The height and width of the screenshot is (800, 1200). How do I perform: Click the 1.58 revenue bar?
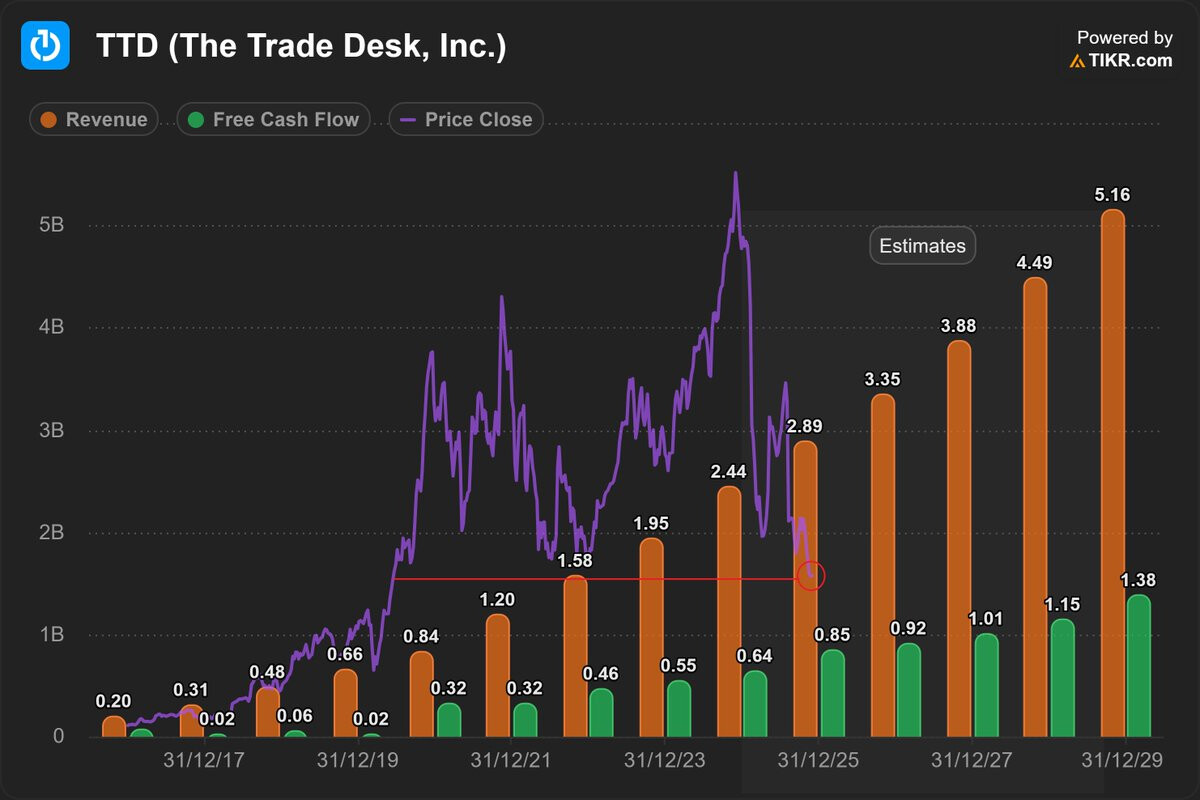575,655
